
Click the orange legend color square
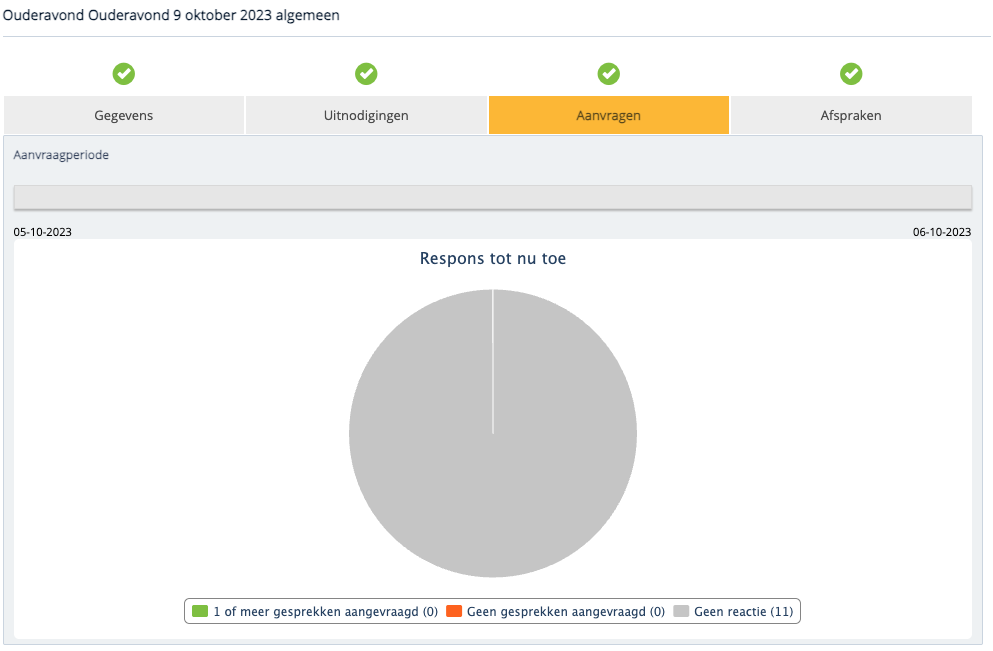(x=454, y=611)
